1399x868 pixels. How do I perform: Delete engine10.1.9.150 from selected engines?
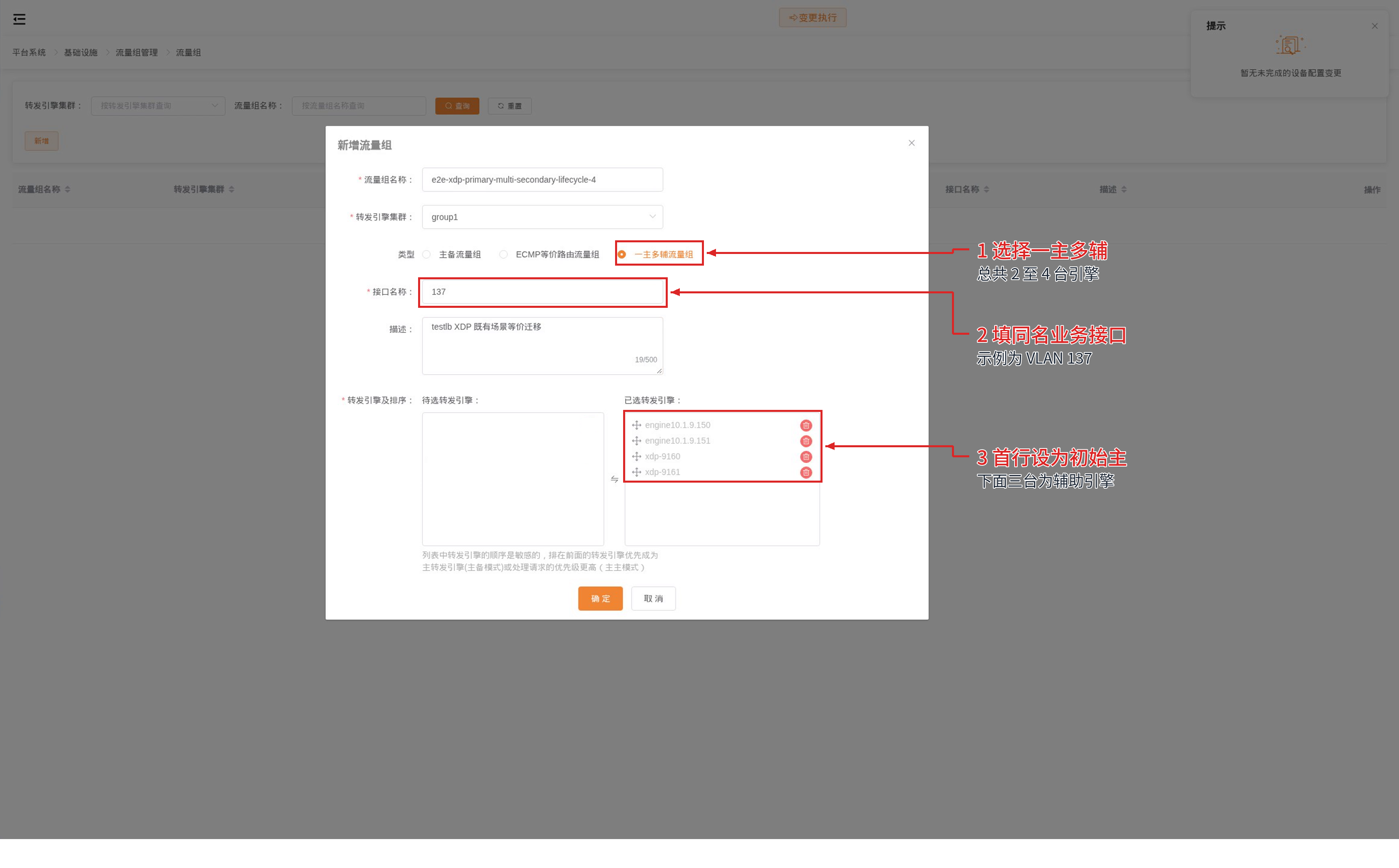806,426
